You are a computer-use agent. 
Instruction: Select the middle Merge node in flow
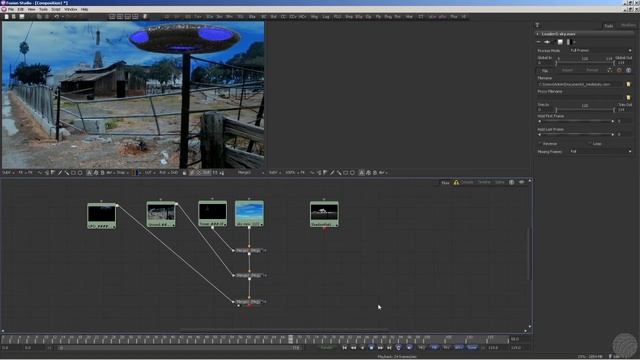pyautogui.click(x=249, y=276)
